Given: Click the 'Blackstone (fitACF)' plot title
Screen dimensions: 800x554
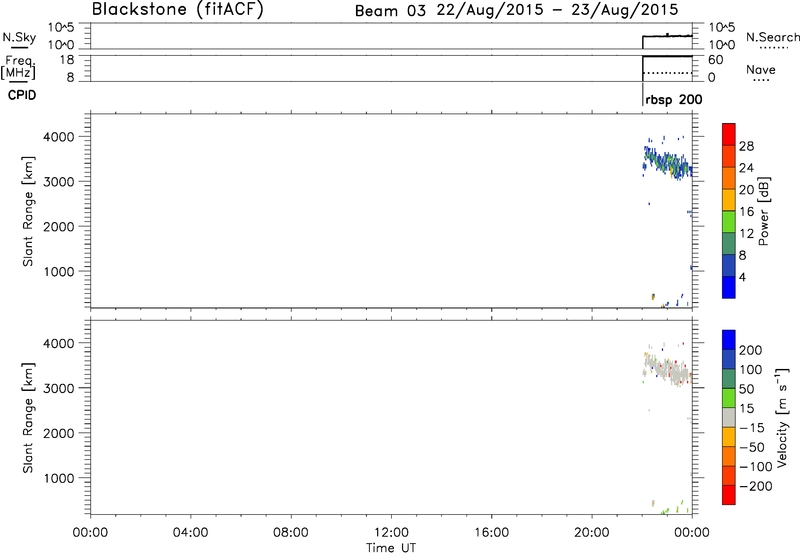Looking at the screenshot, I should coord(178,9).
